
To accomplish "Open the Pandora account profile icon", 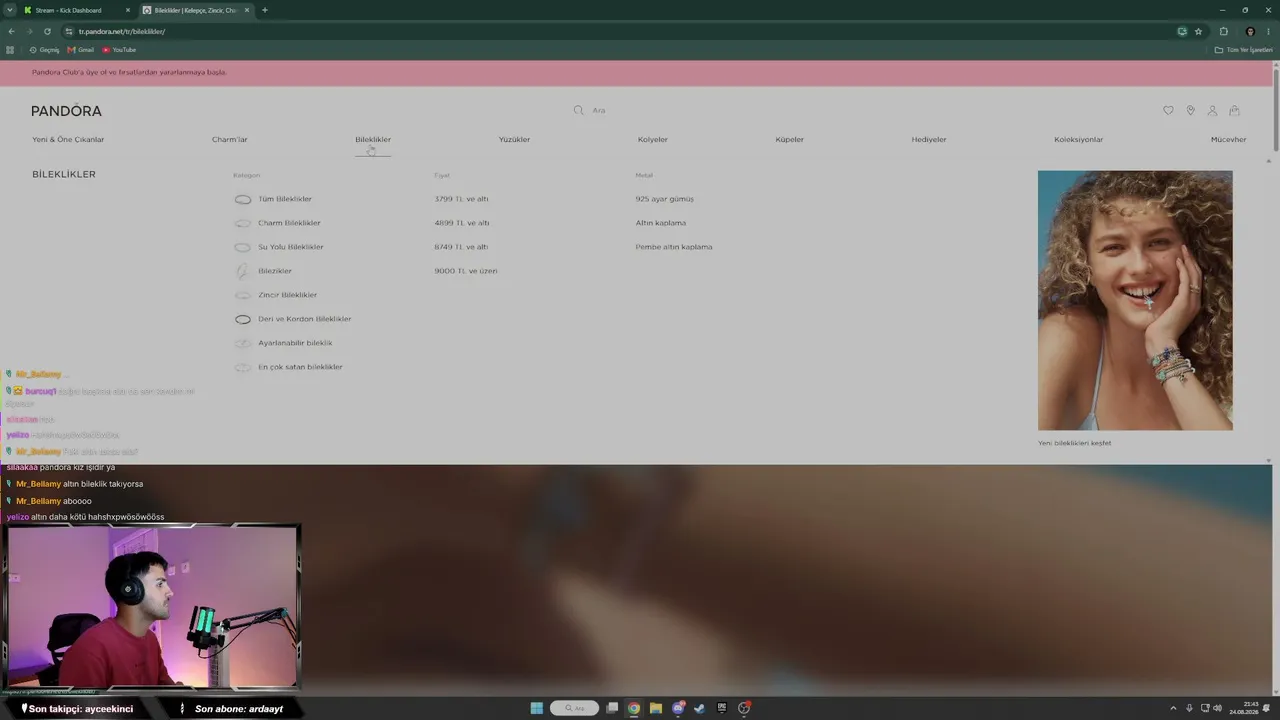I will tap(1212, 110).
